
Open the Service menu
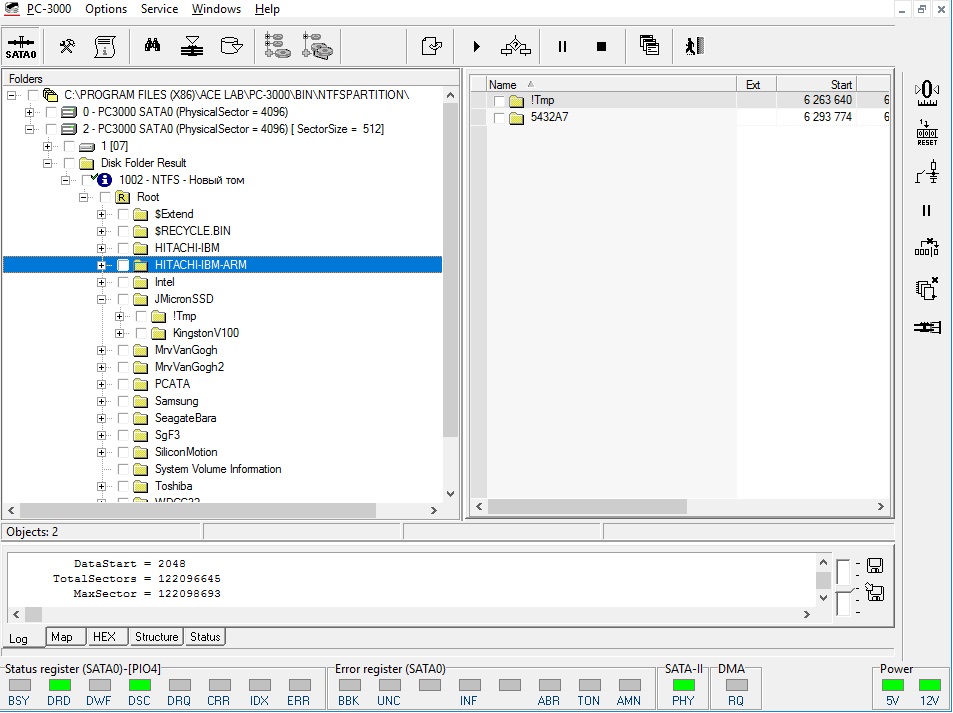coord(159,9)
